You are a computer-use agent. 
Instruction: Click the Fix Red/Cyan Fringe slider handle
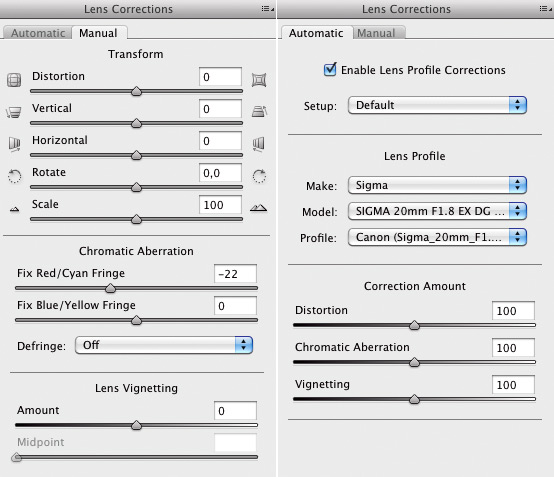[111, 288]
